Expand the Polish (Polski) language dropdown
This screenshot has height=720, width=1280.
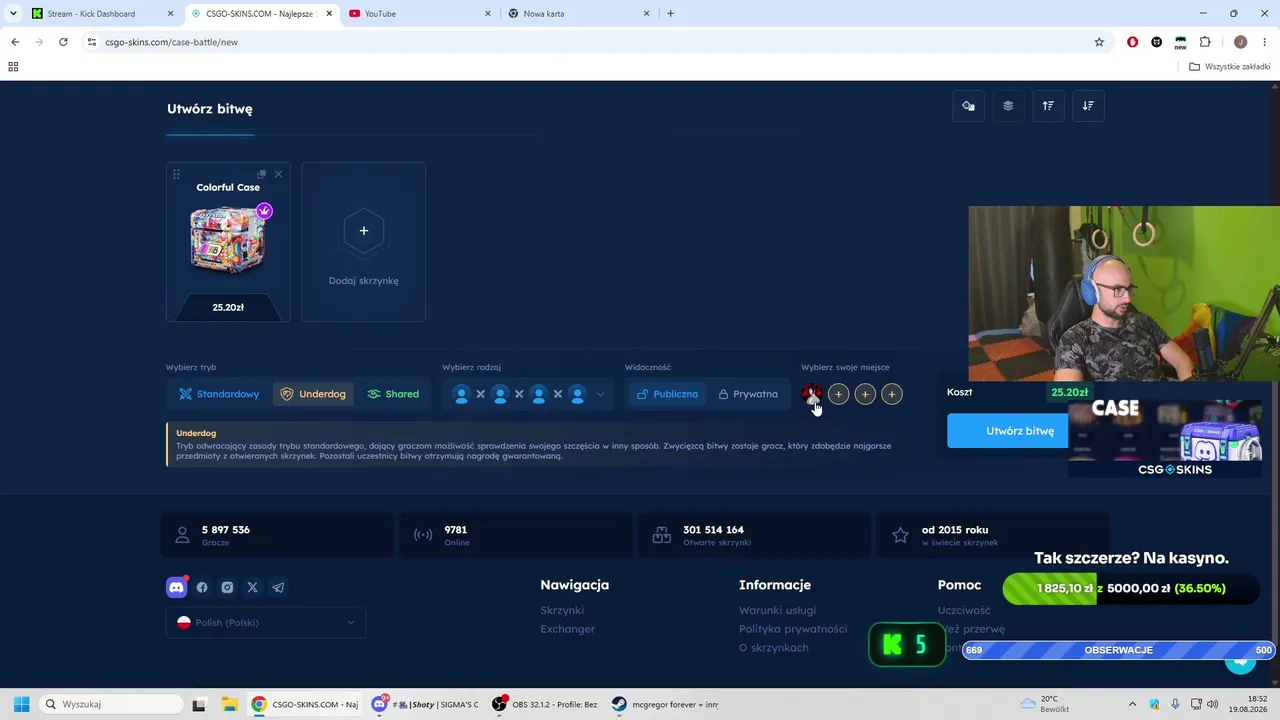[266, 622]
